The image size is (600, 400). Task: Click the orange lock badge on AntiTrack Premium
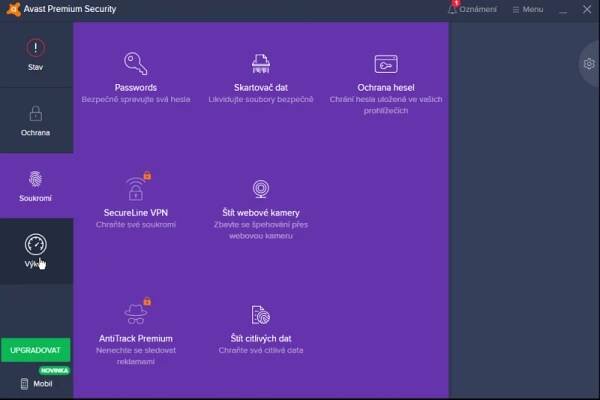pyautogui.click(x=147, y=301)
